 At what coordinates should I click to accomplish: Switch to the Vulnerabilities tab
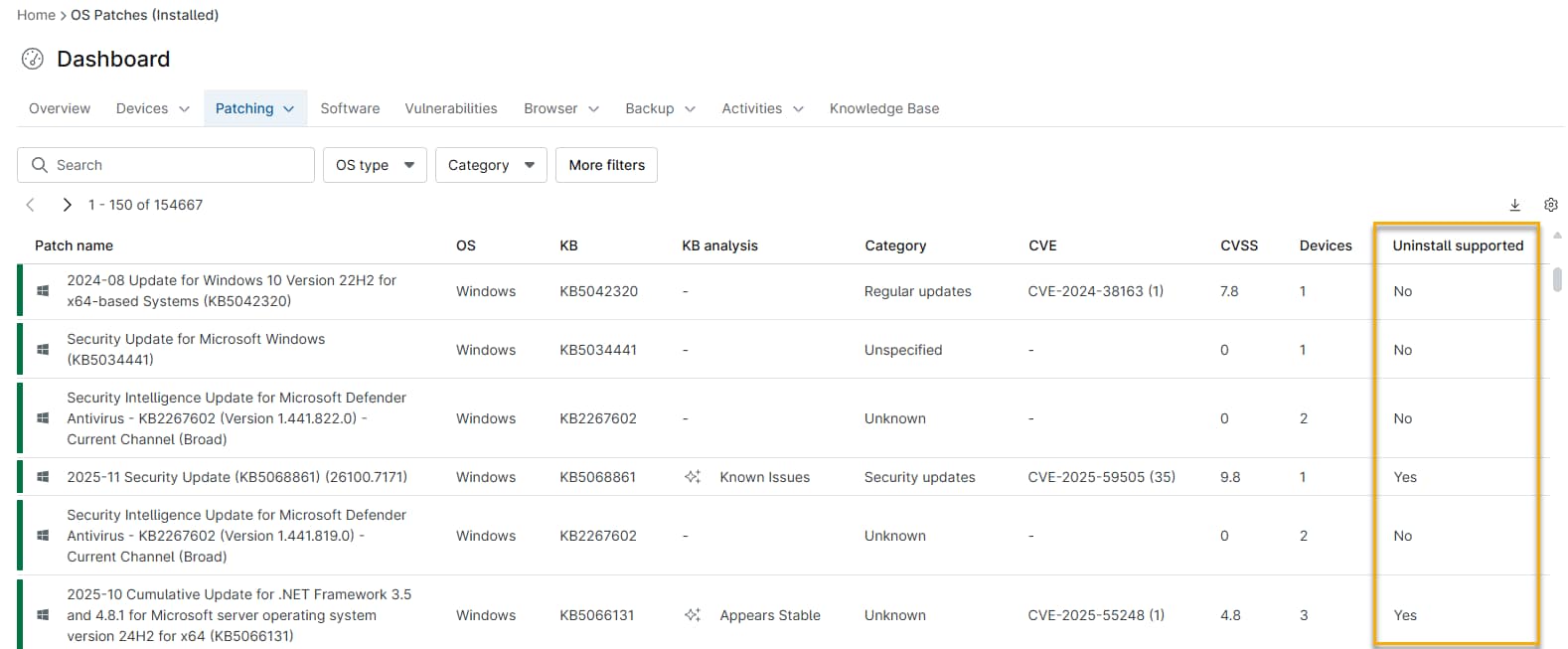coord(450,108)
